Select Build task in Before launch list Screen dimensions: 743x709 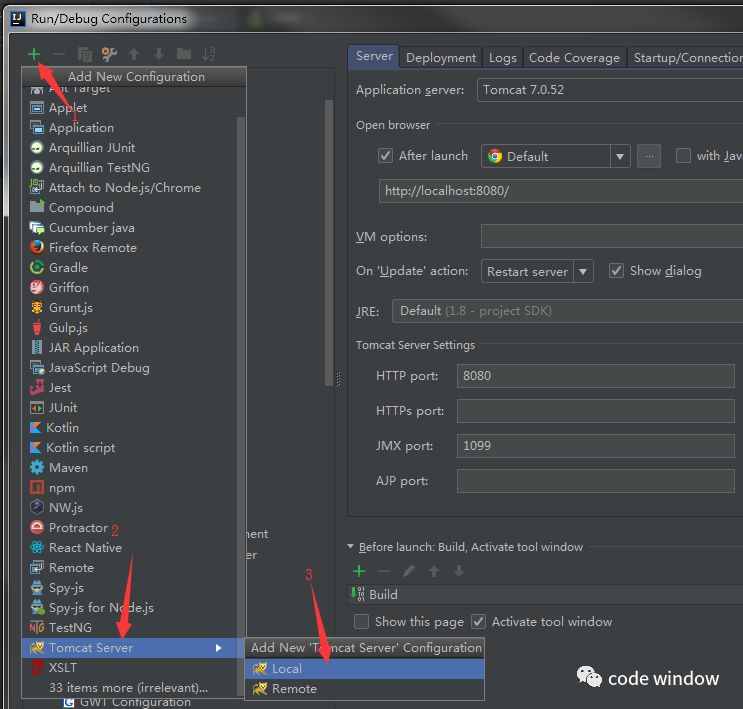(545, 594)
